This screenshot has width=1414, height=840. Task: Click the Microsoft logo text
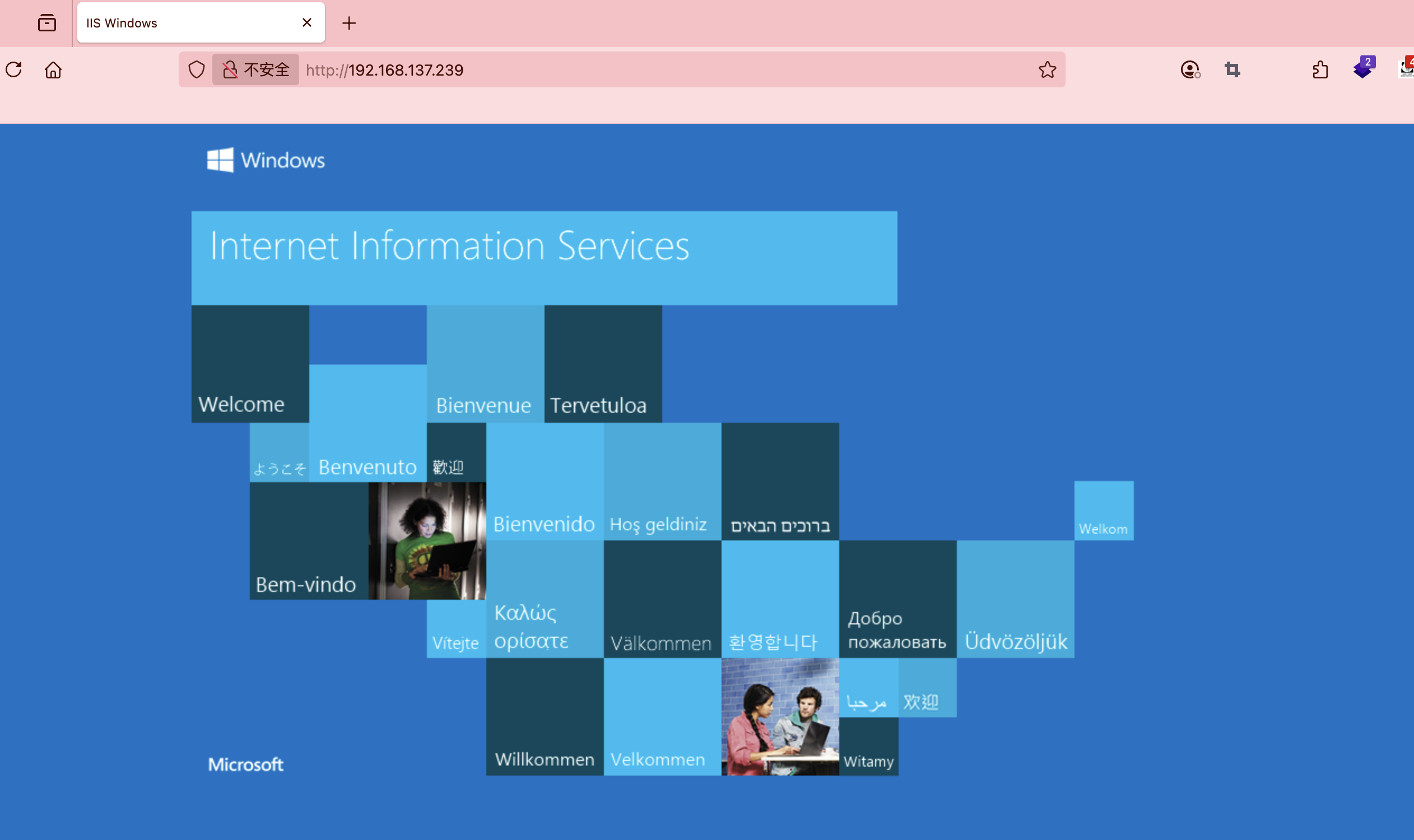click(x=246, y=764)
